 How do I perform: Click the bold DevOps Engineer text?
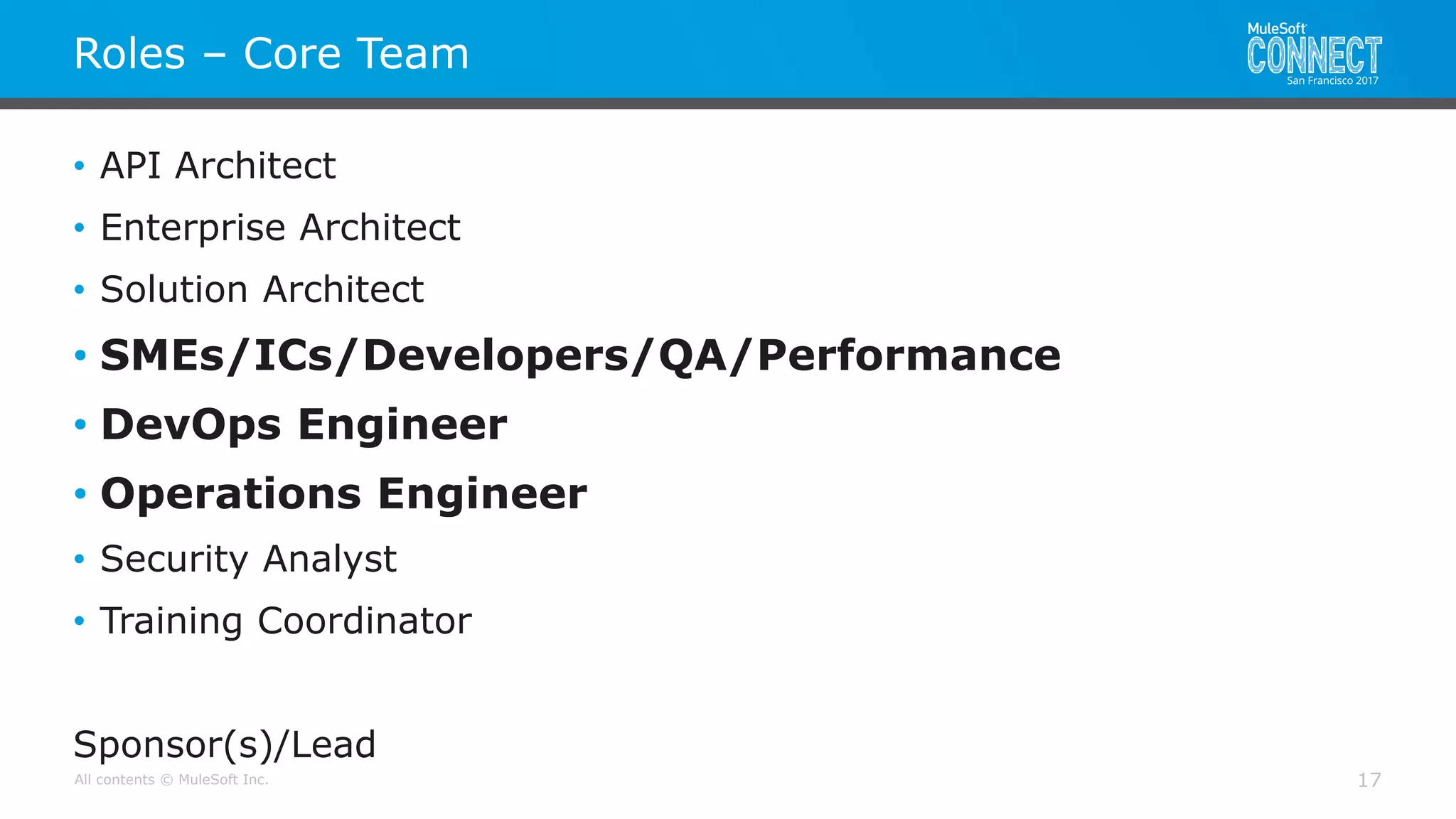pyautogui.click(x=304, y=424)
